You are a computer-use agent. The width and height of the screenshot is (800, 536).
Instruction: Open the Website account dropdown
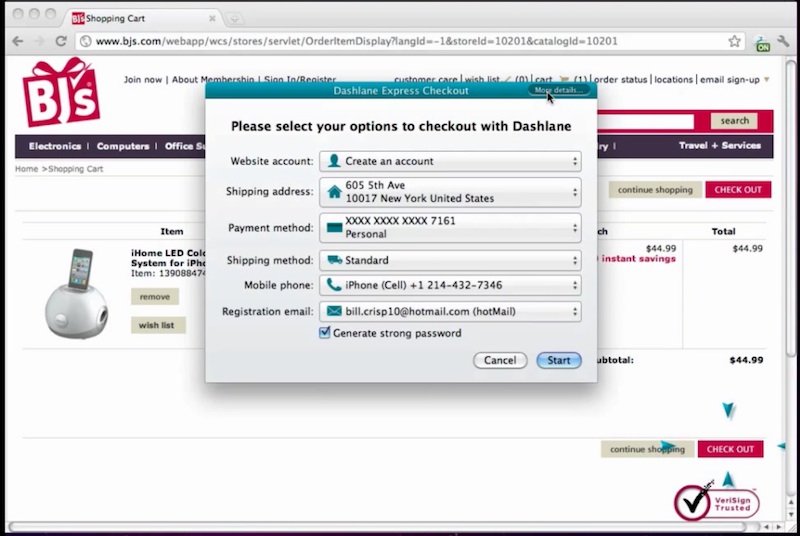click(450, 161)
